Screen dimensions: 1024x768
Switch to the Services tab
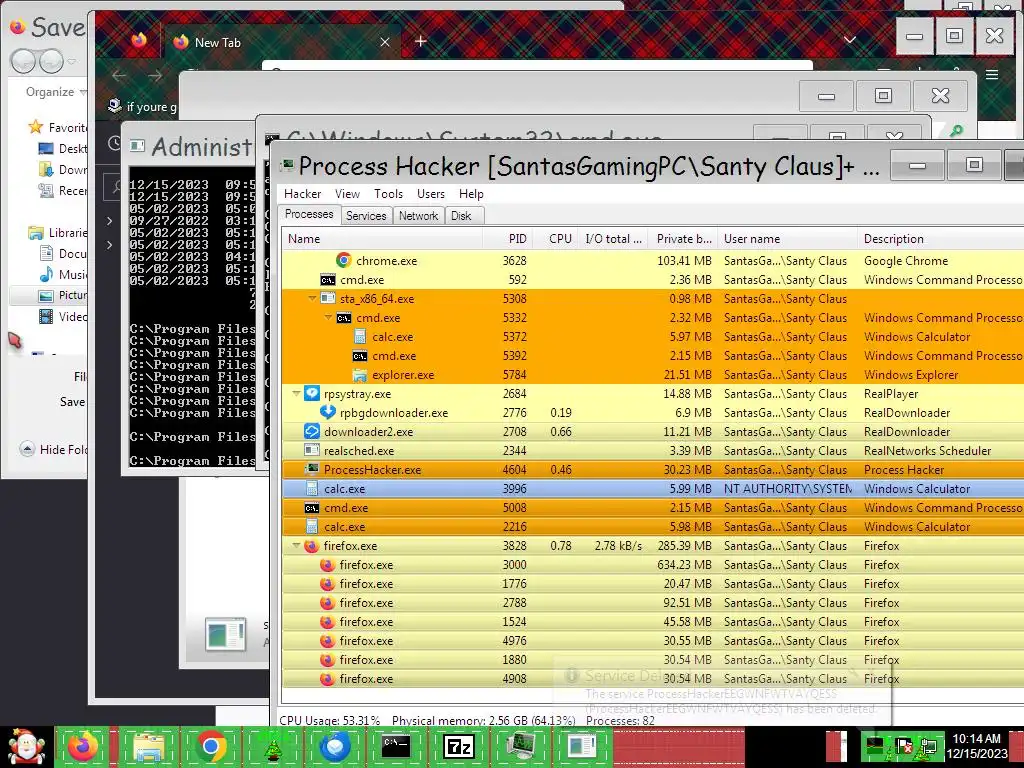click(366, 216)
